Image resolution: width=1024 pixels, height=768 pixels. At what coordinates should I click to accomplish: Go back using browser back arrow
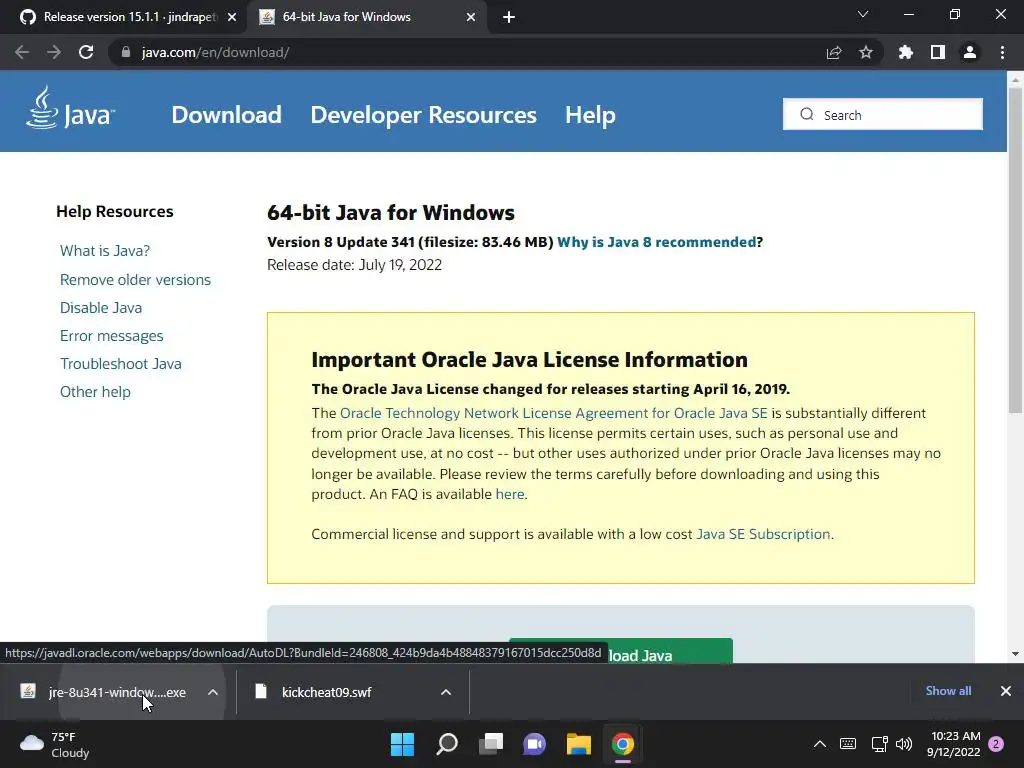coord(22,52)
